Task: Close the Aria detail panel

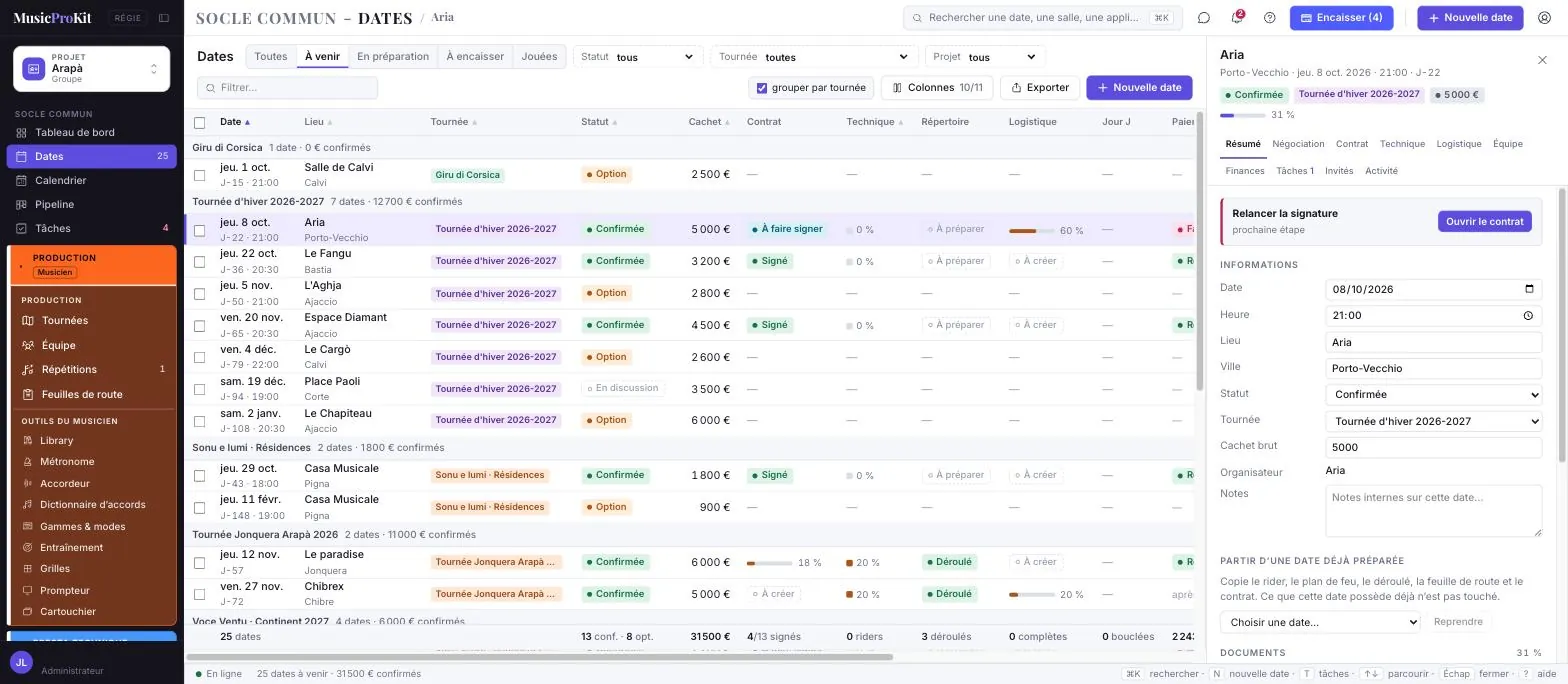Action: tap(1542, 60)
